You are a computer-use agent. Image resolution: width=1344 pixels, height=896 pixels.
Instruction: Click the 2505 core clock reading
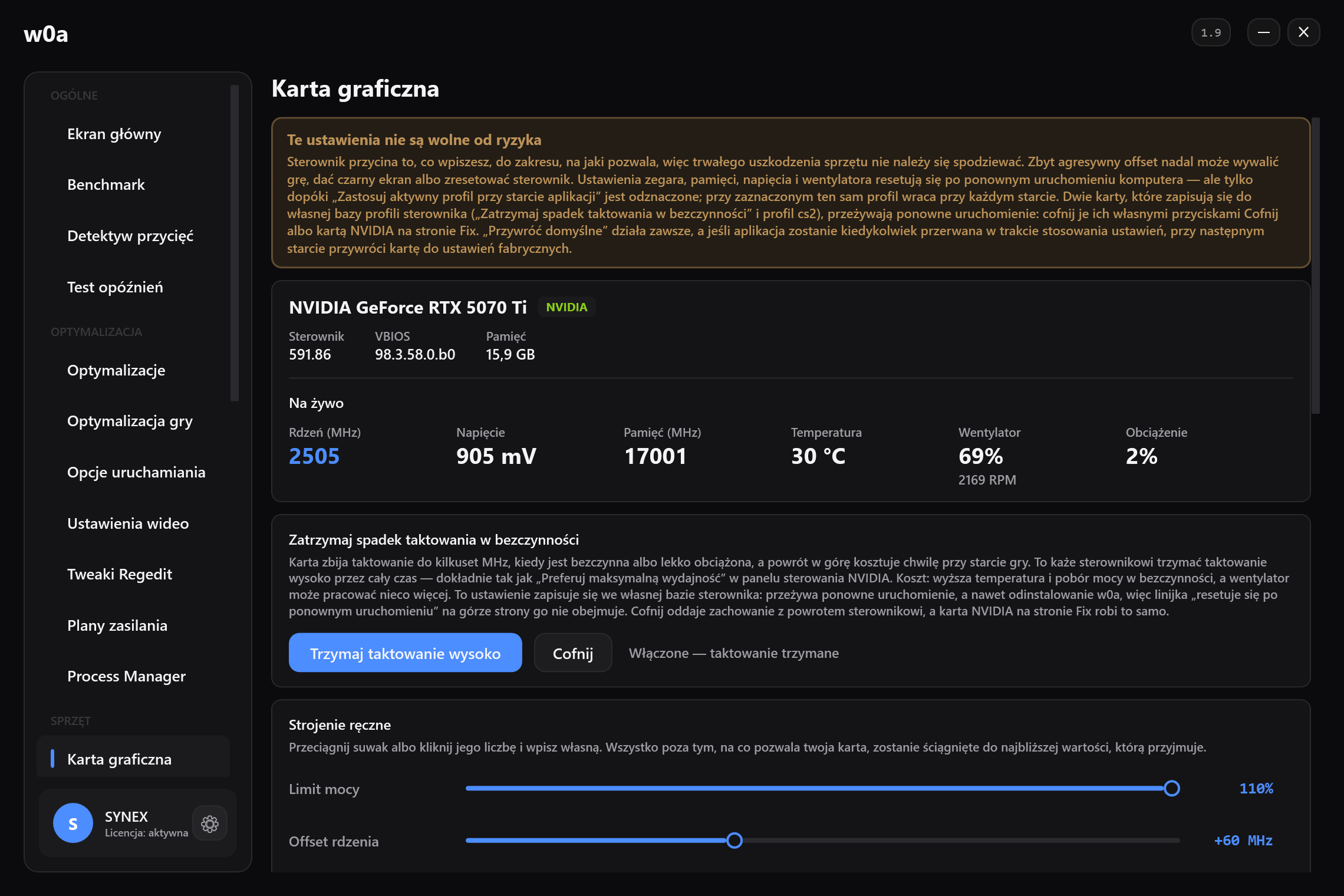314,456
